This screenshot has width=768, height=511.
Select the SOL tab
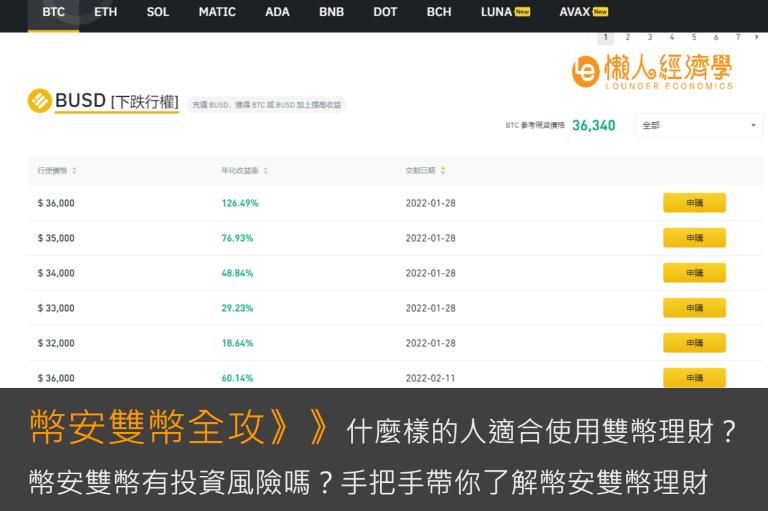(x=158, y=12)
